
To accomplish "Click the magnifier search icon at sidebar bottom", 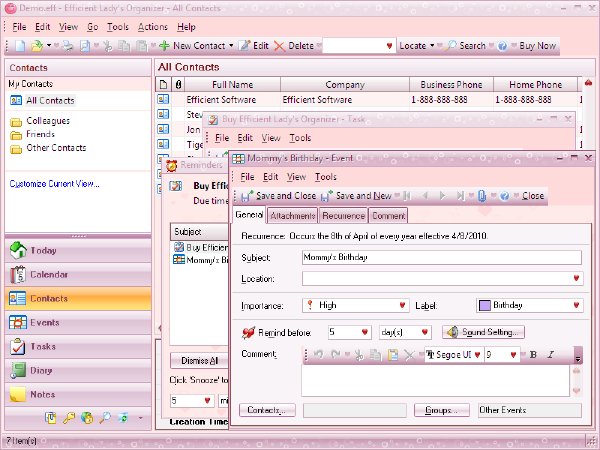I will [x=105, y=417].
